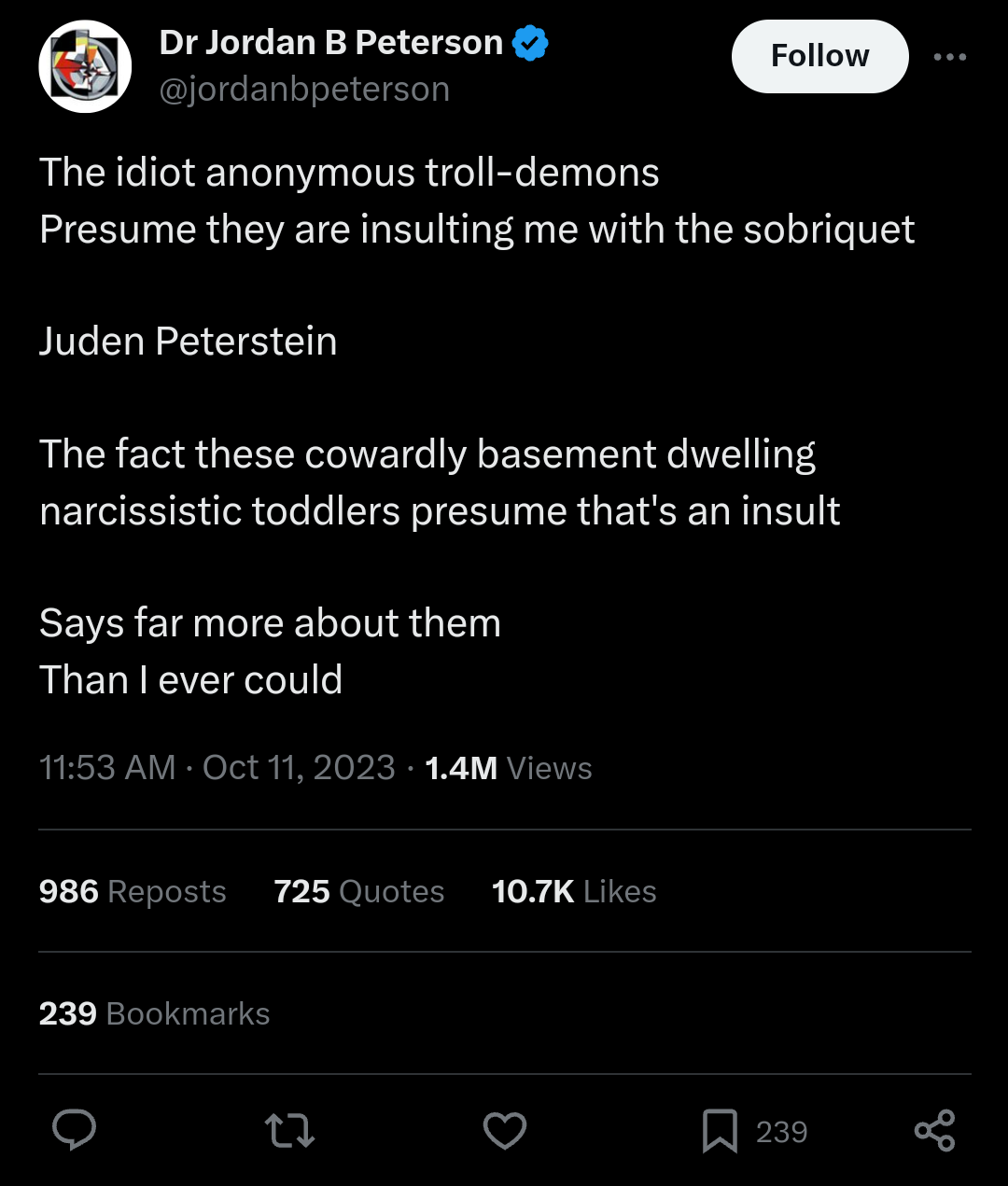Viewport: 1008px width, 1186px height.
Task: Show the 10.7K Likes list
Action: point(574,892)
